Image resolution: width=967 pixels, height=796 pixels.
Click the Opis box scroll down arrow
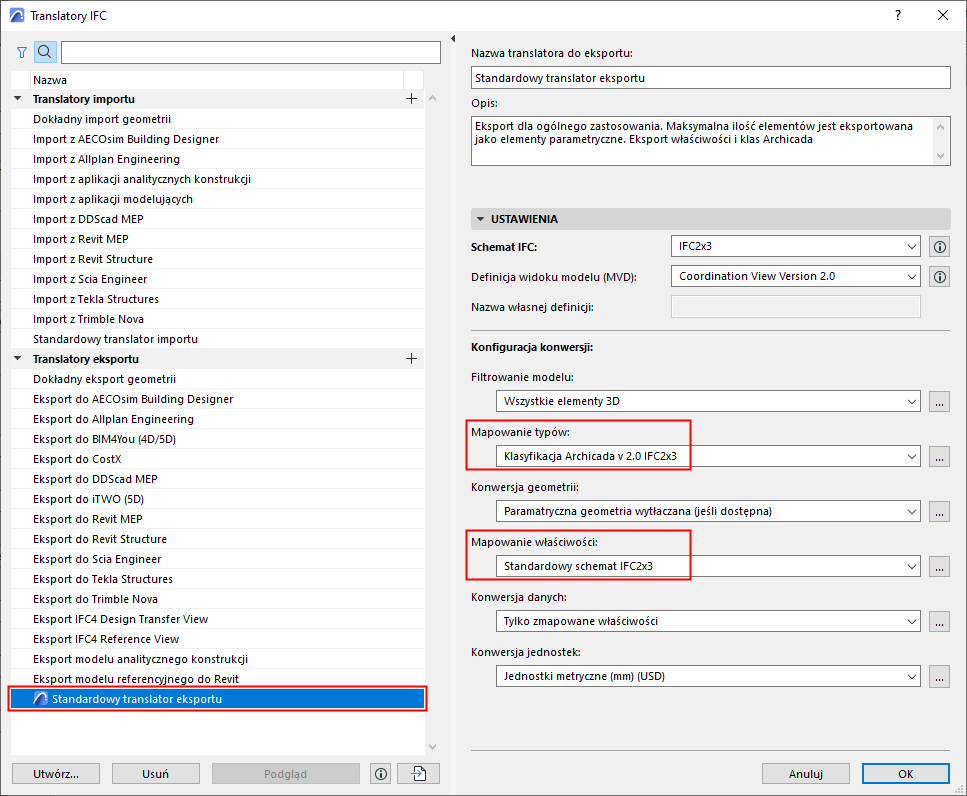point(940,156)
